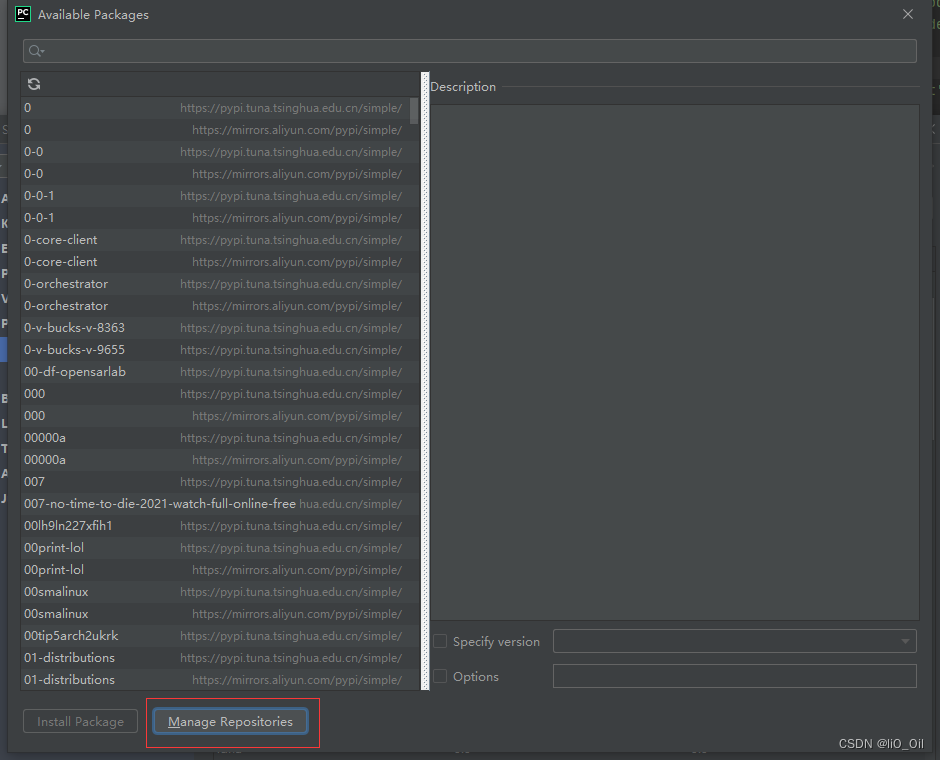Viewport: 940px width, 760px height.
Task: Click the PyCharm logo in title bar
Action: [x=23, y=14]
